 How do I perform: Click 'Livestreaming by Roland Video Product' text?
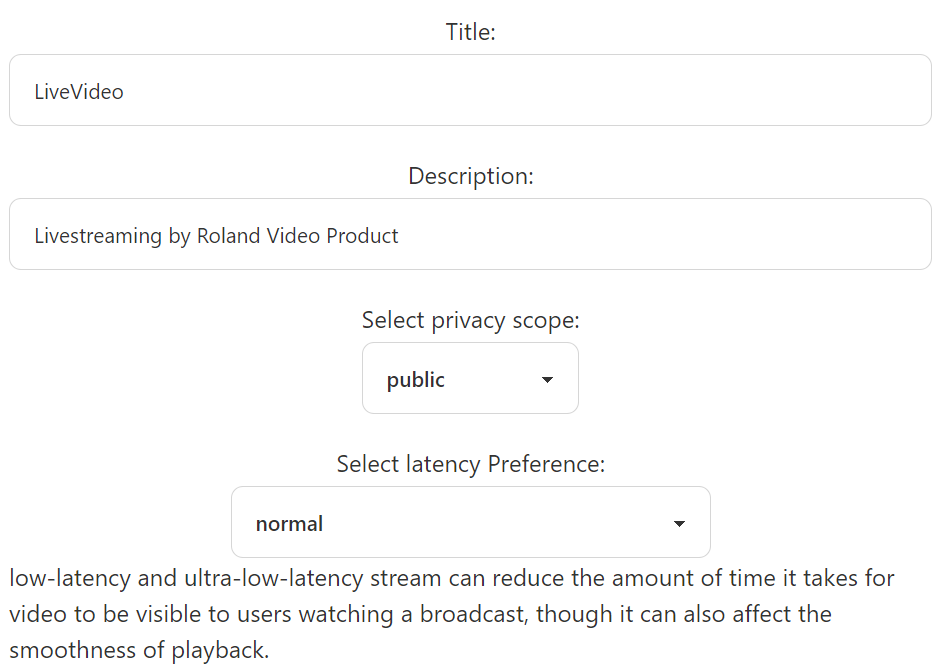[x=216, y=236]
